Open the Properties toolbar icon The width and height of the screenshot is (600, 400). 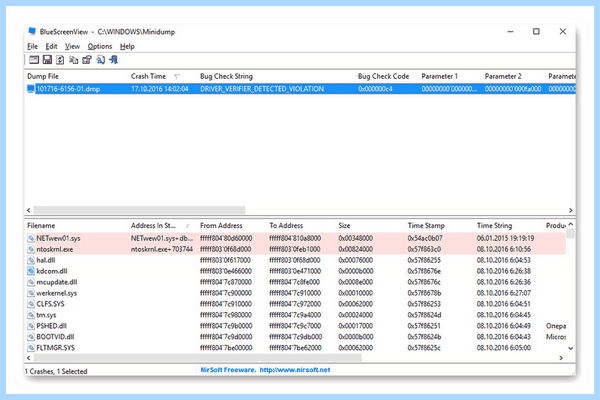87,60
